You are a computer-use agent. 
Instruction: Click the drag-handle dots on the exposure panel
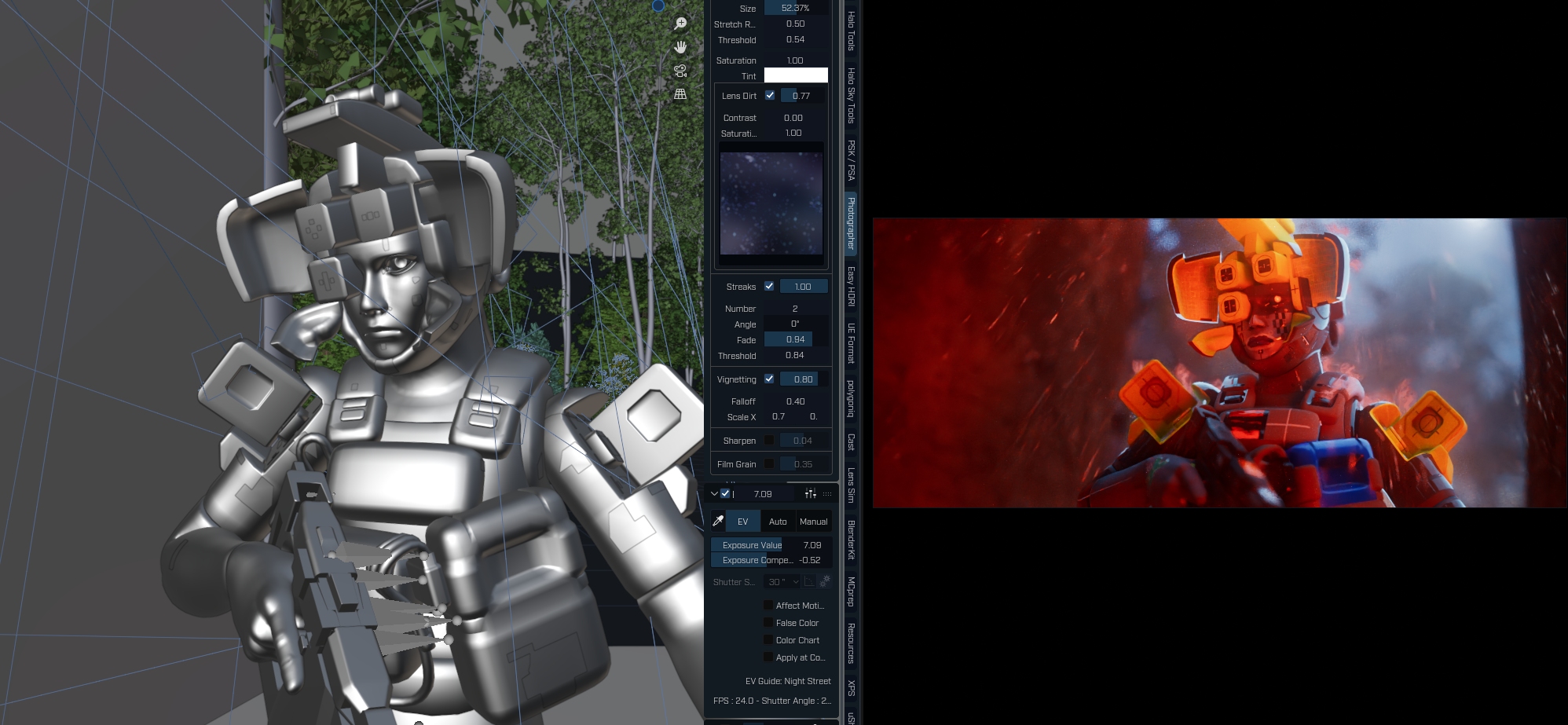pos(827,494)
